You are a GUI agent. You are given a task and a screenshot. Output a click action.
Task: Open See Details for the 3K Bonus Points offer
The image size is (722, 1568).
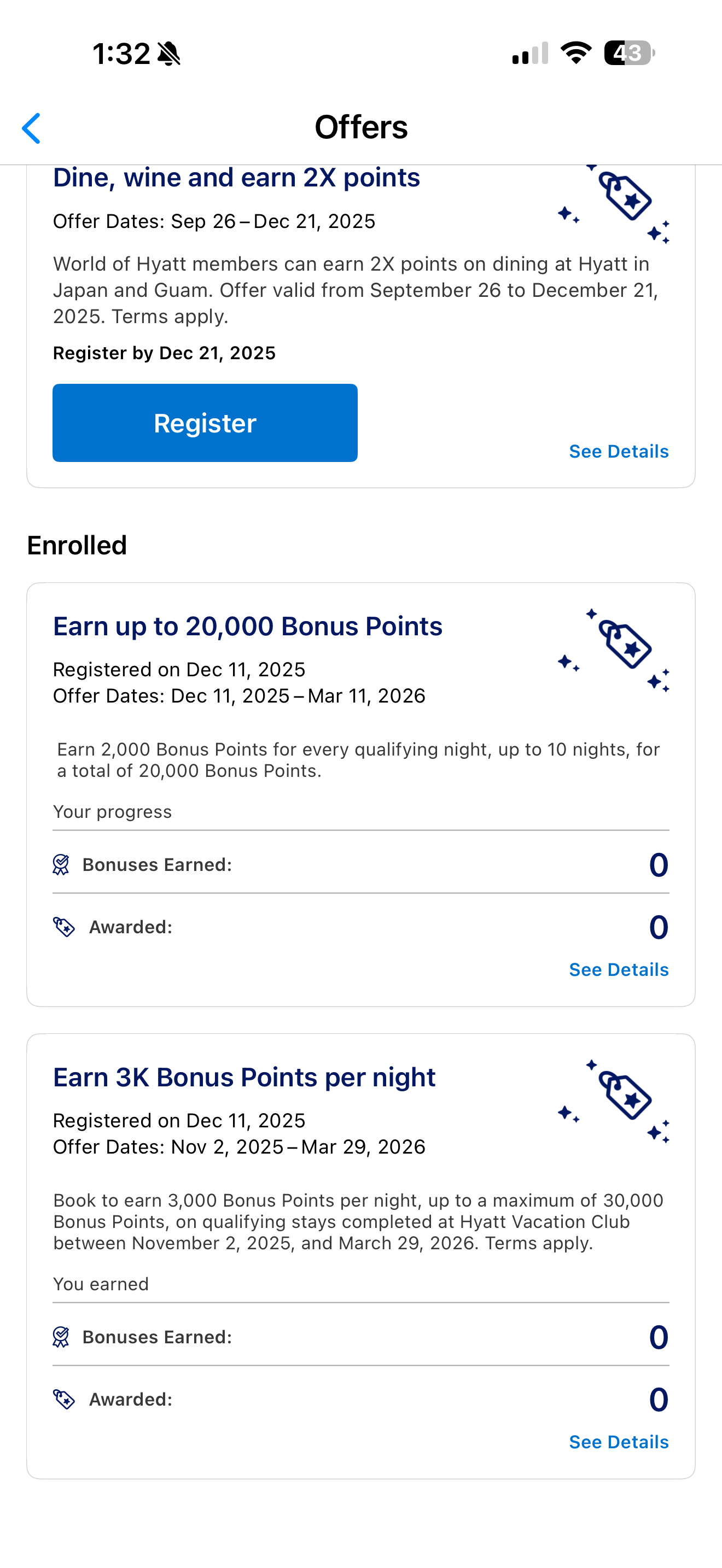click(619, 1442)
